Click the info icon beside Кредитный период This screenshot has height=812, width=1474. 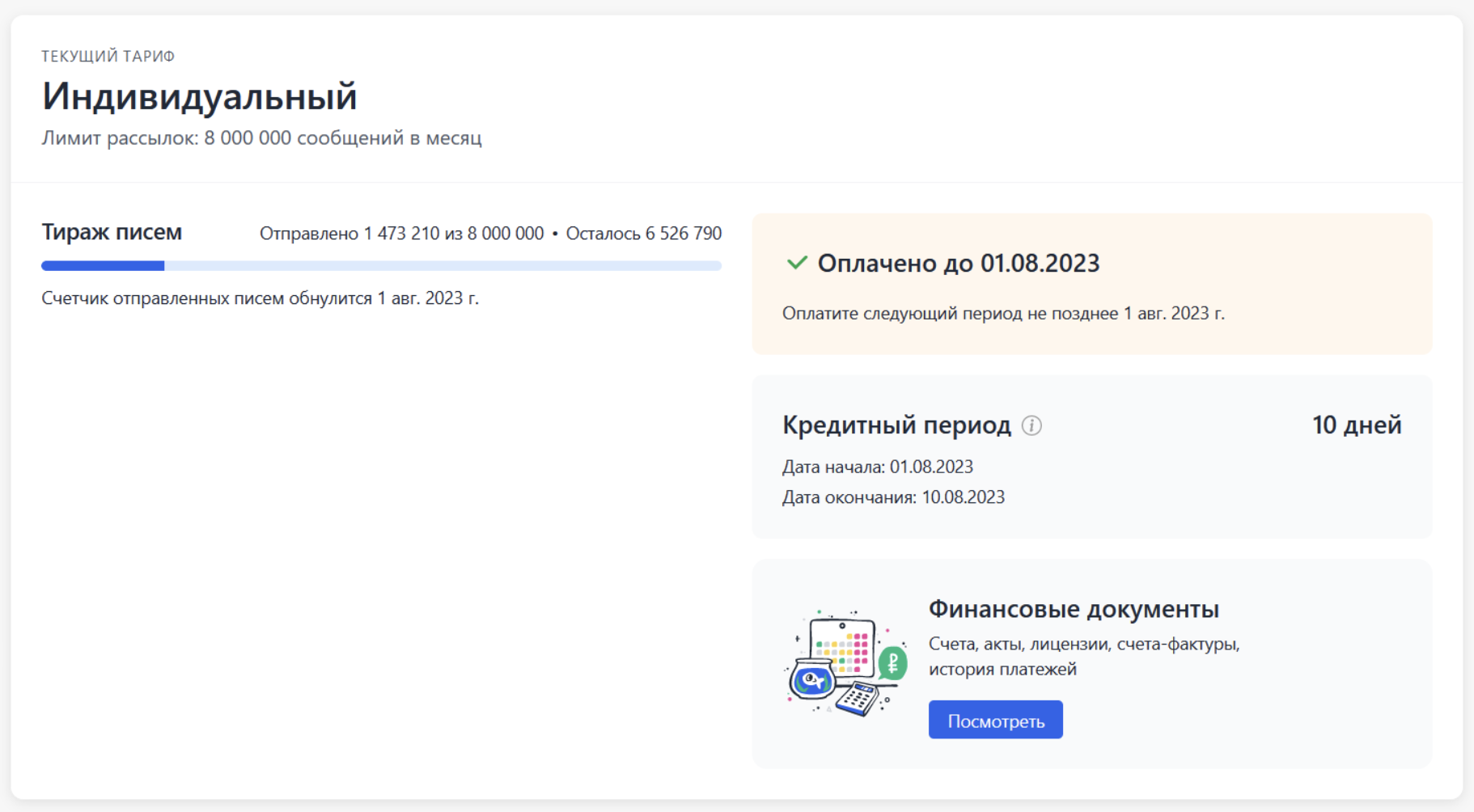(1031, 425)
